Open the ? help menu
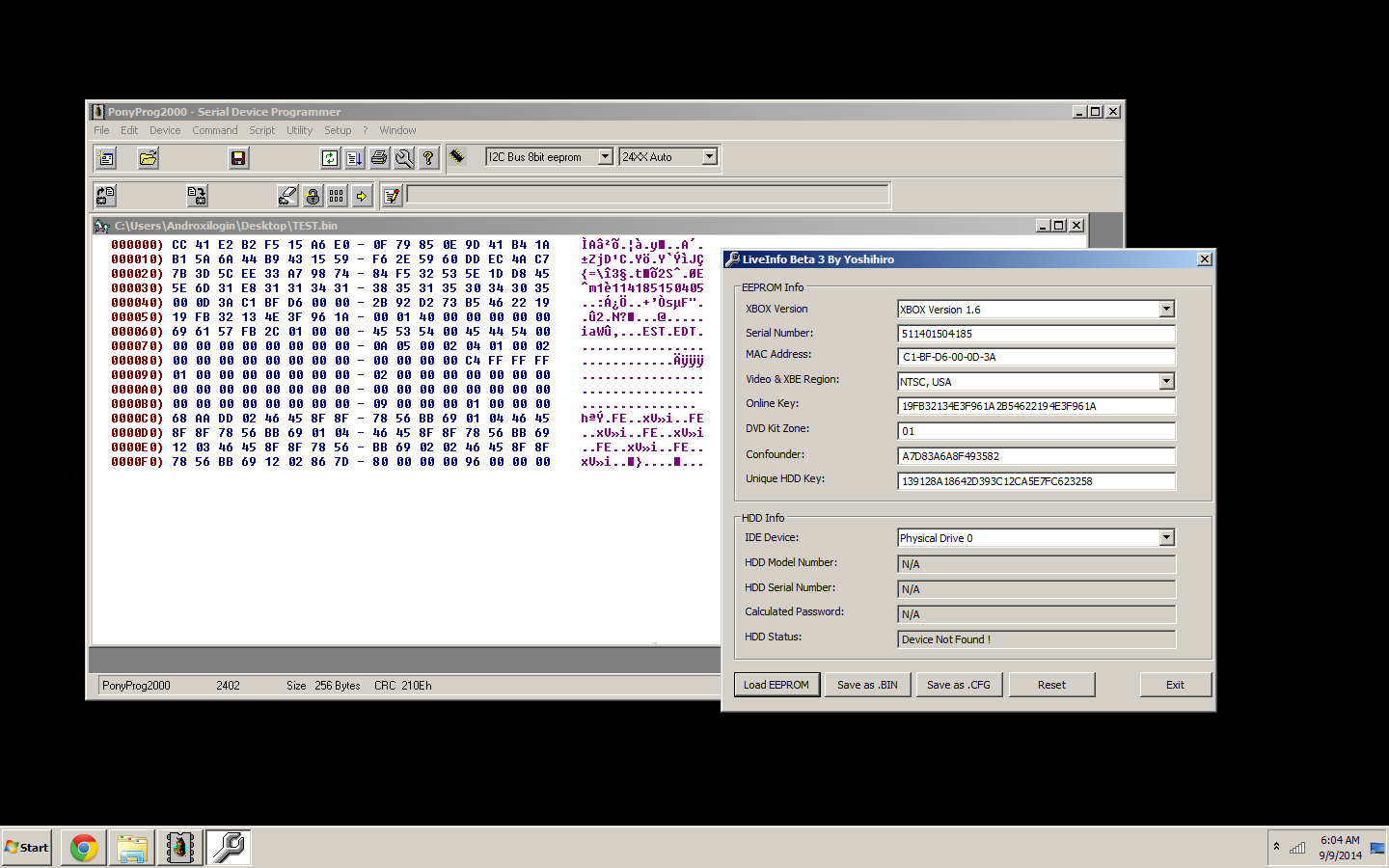1389x868 pixels. (366, 130)
